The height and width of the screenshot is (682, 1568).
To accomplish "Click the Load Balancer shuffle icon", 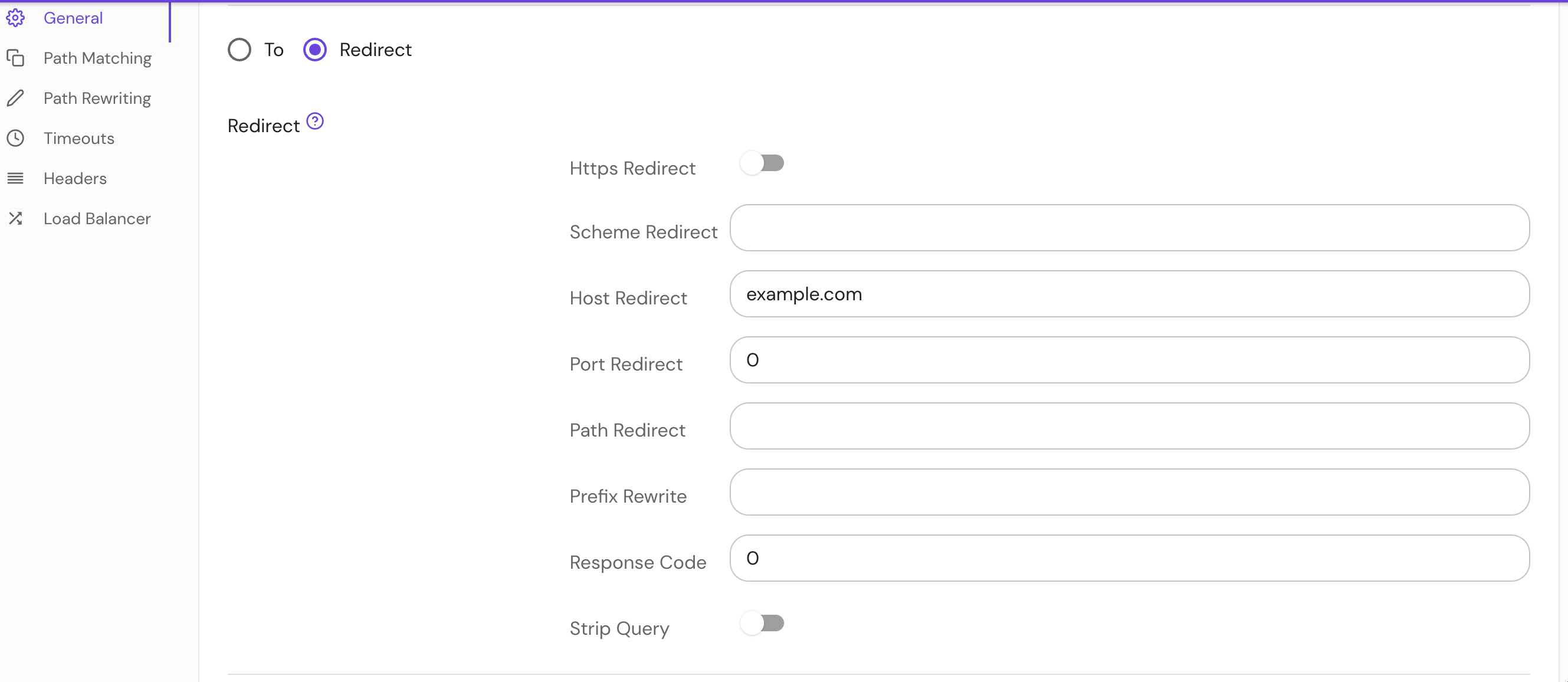I will [x=16, y=218].
